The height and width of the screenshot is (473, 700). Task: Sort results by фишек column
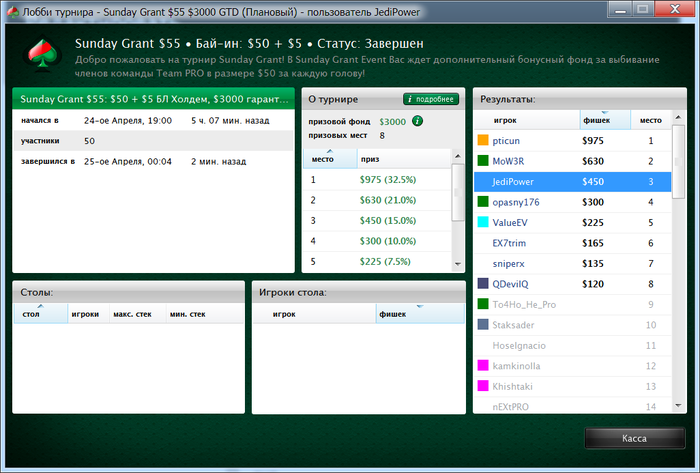pos(605,120)
